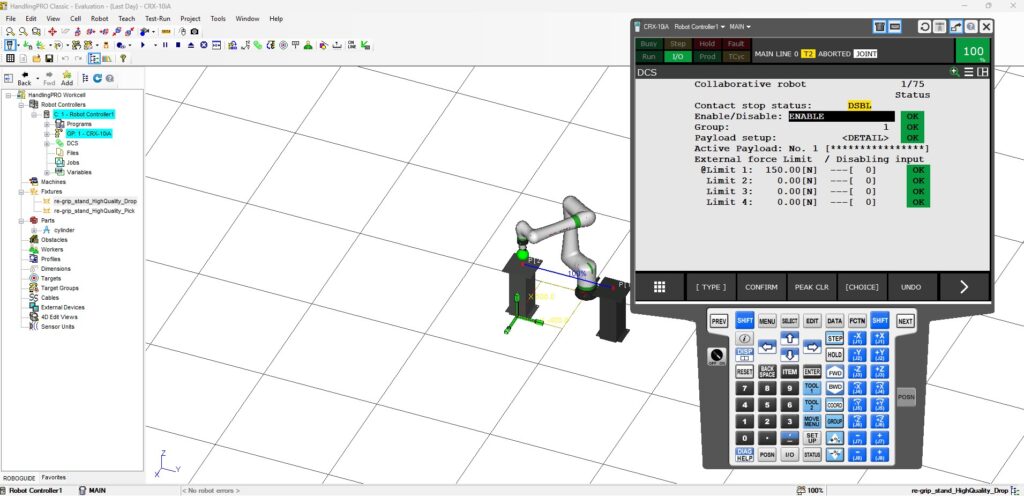Click the DCS zoom magnifier icon
1024x496 pixels.
tap(955, 72)
